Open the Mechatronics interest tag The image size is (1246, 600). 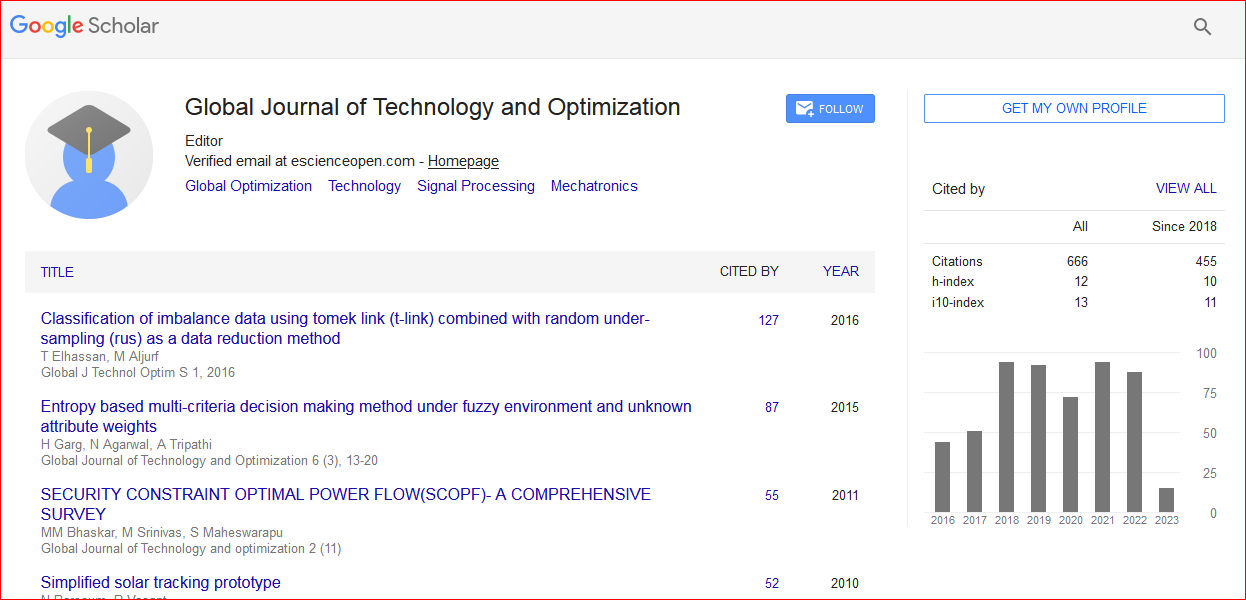point(593,186)
